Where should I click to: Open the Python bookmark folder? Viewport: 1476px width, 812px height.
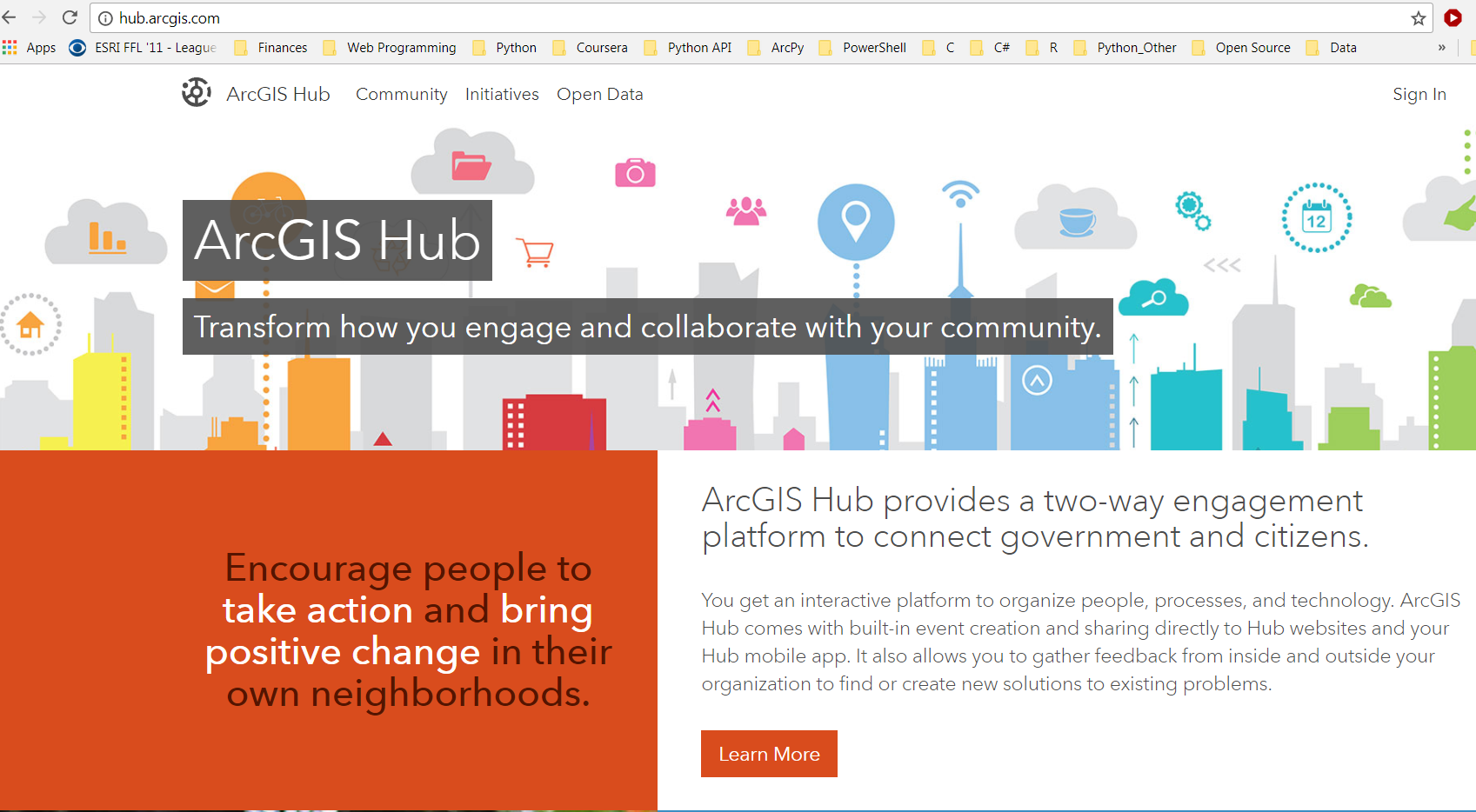pyautogui.click(x=504, y=48)
